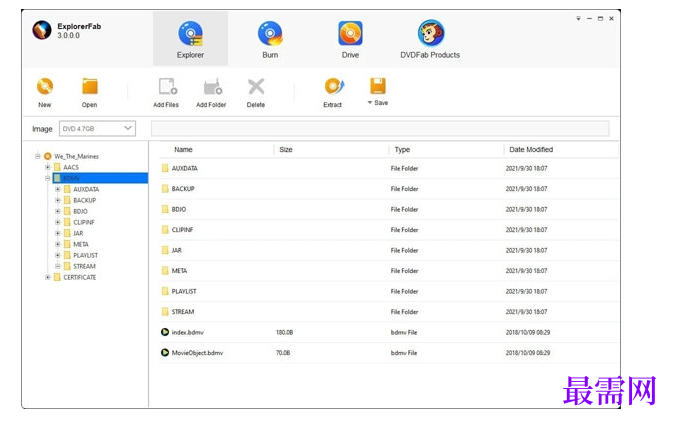
Task: Open DVDFab Products tab
Action: (430, 39)
